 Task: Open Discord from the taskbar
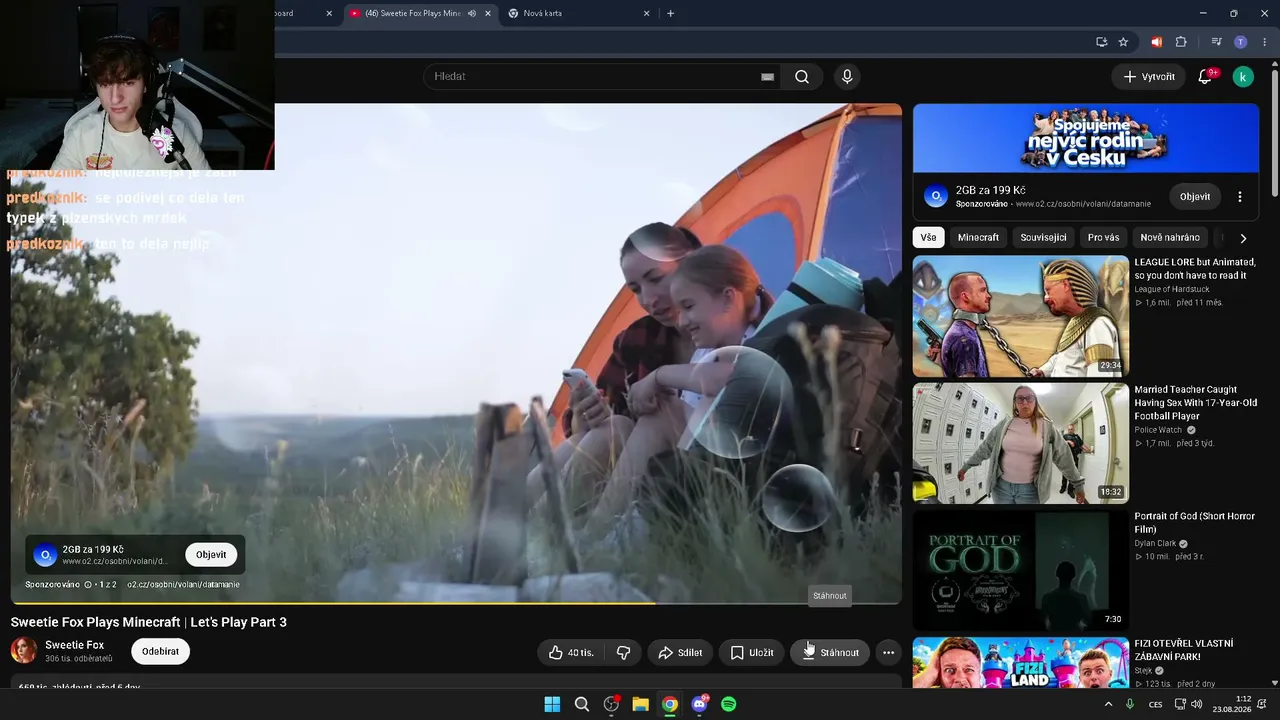[699, 704]
